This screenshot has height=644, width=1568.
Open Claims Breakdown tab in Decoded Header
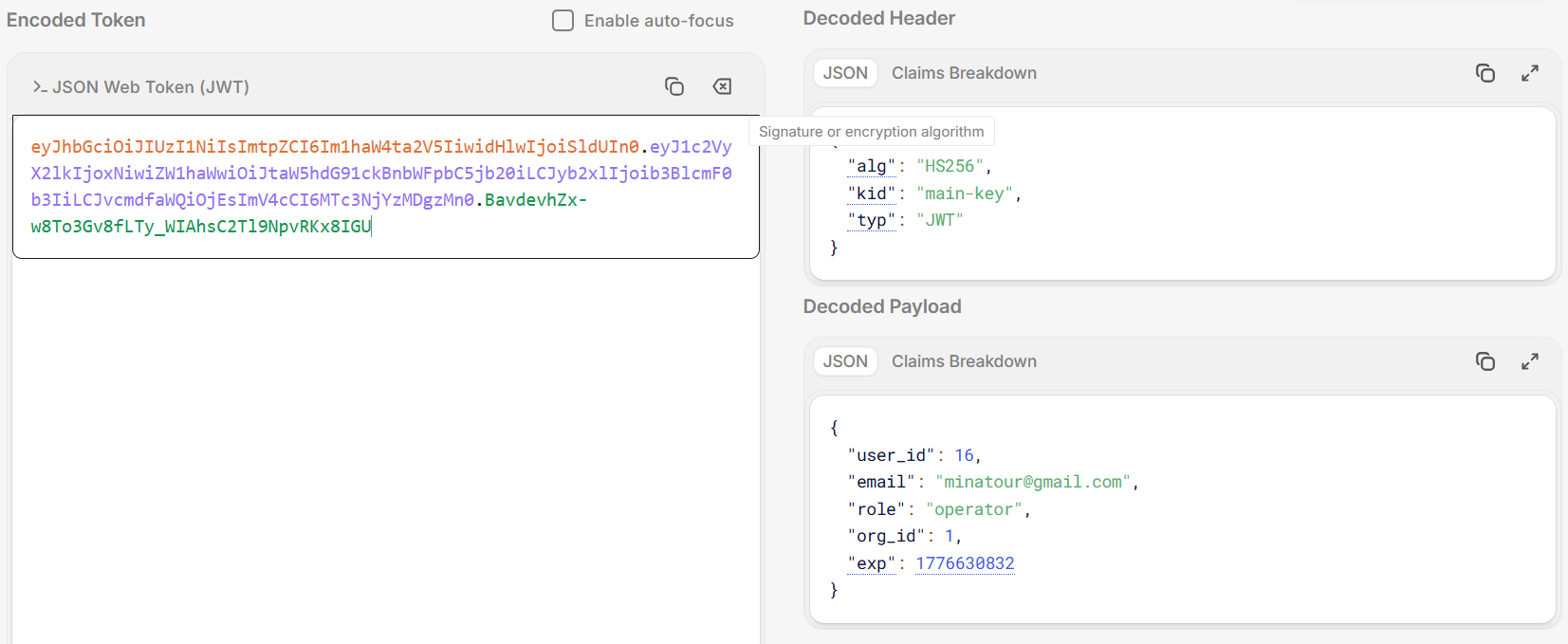[963, 73]
